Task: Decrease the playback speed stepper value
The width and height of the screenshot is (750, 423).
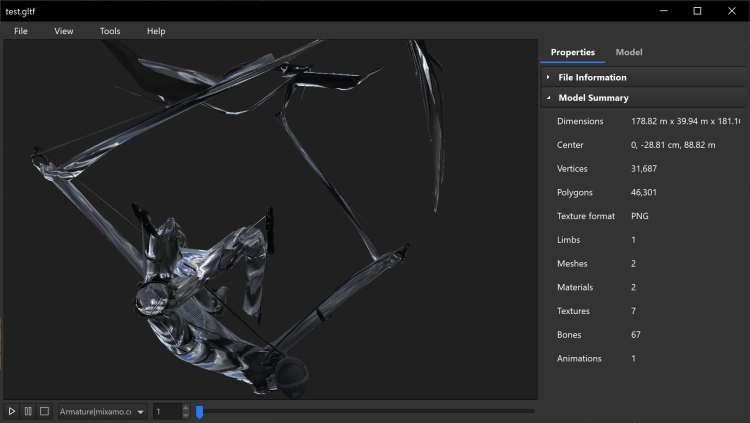Action: [185, 415]
